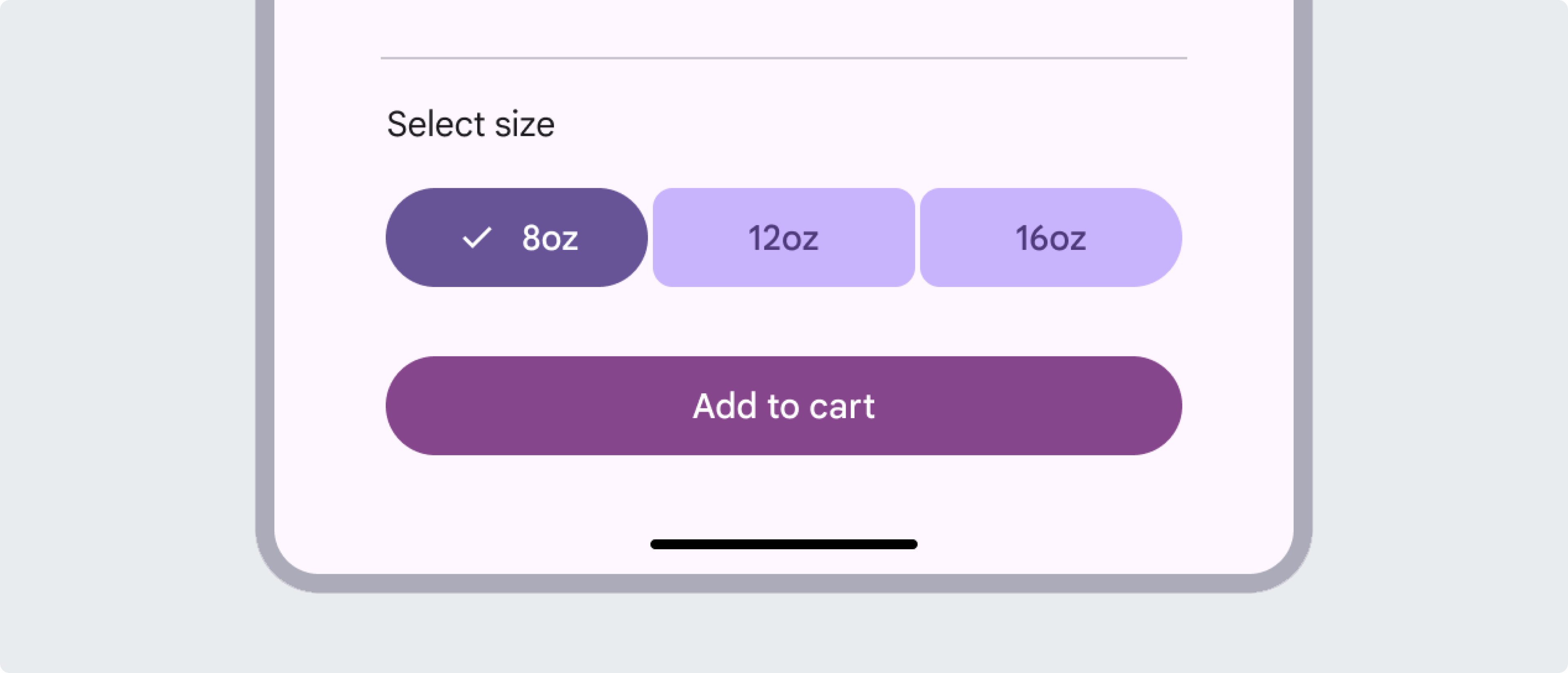Image resolution: width=1568 pixels, height=673 pixels.
Task: Click the '12oz' text label
Action: 784,238
